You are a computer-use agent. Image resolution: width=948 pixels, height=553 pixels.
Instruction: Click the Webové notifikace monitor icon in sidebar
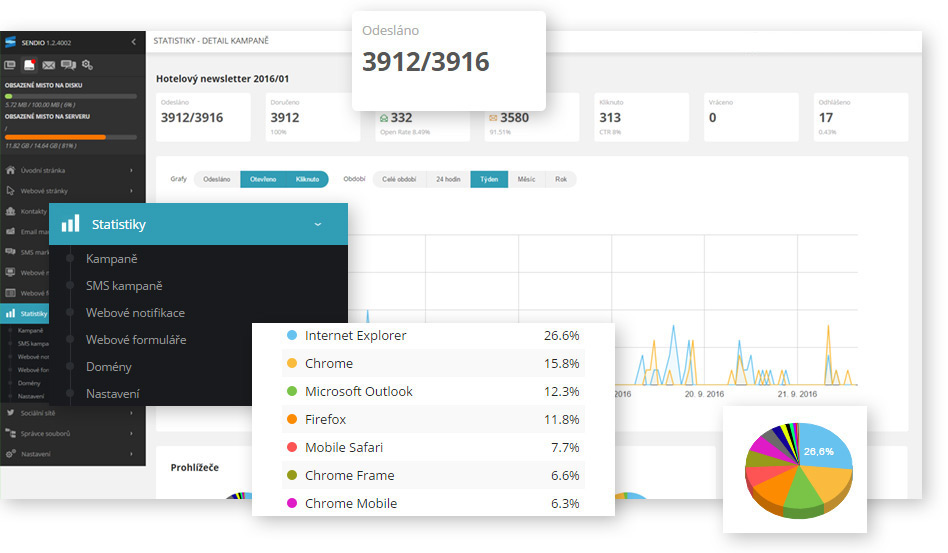coord(10,273)
